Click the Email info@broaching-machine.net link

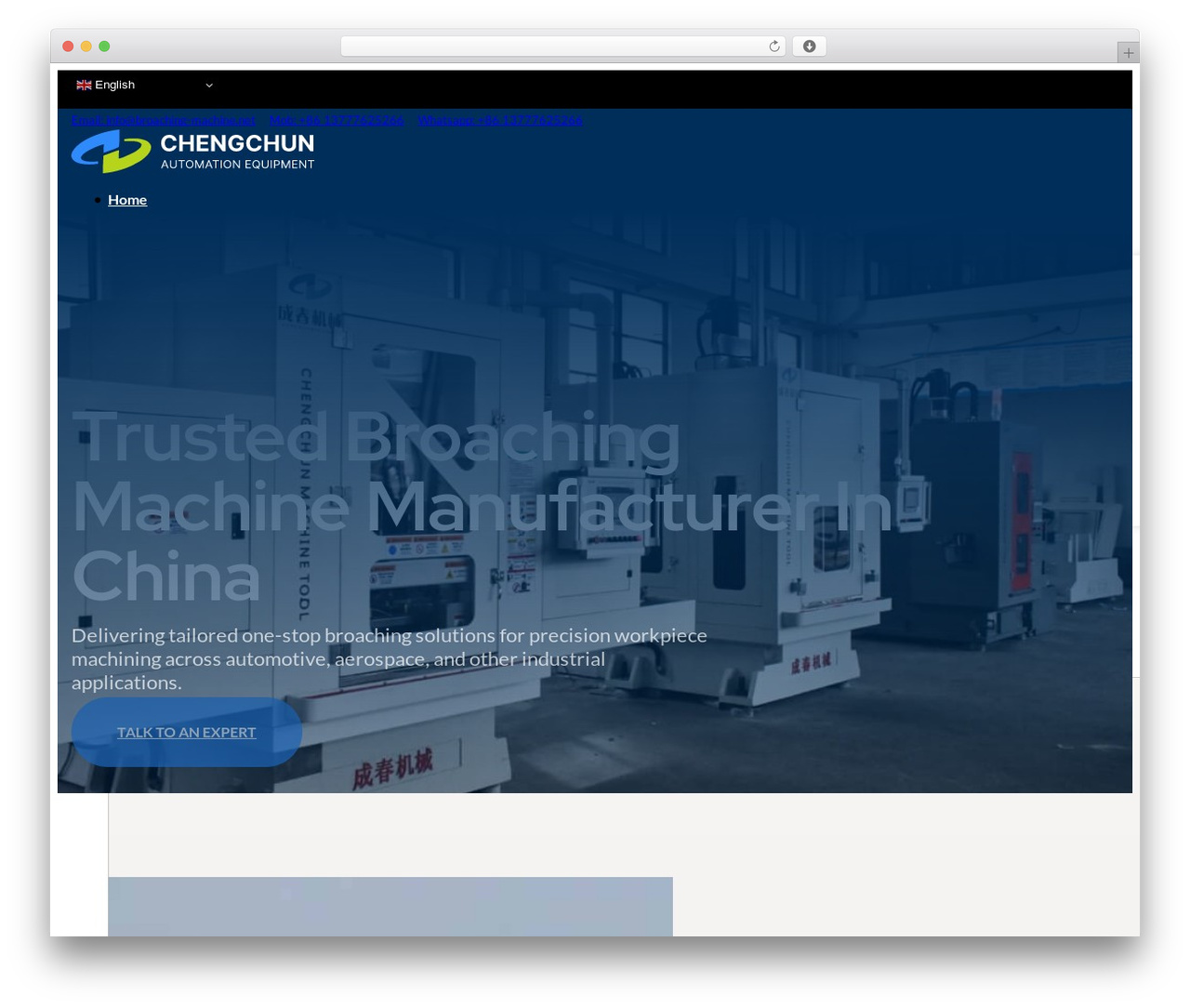(x=164, y=120)
